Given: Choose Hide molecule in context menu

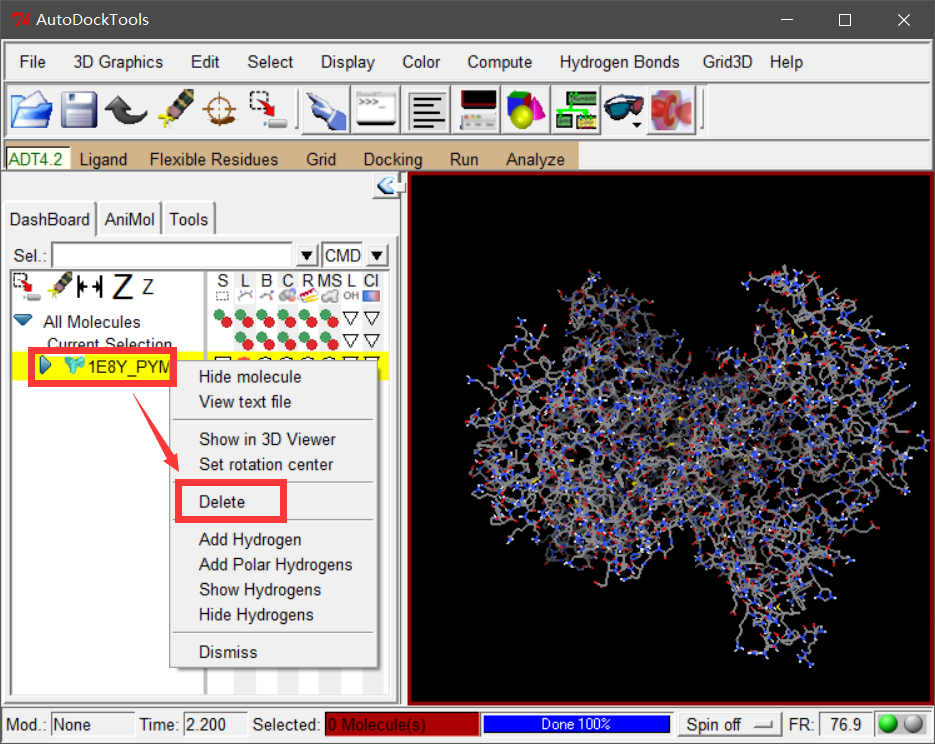Looking at the screenshot, I should click(250, 377).
